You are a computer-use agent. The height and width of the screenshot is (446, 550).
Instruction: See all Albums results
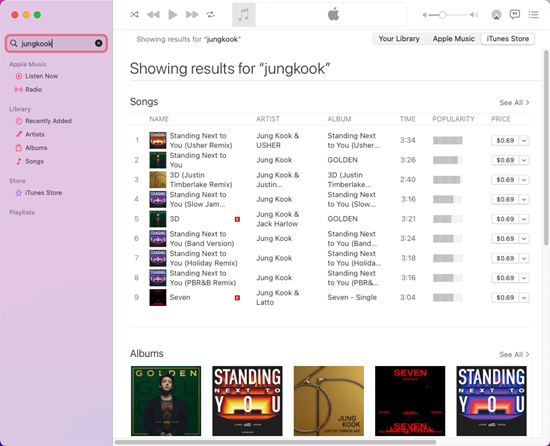pos(514,354)
